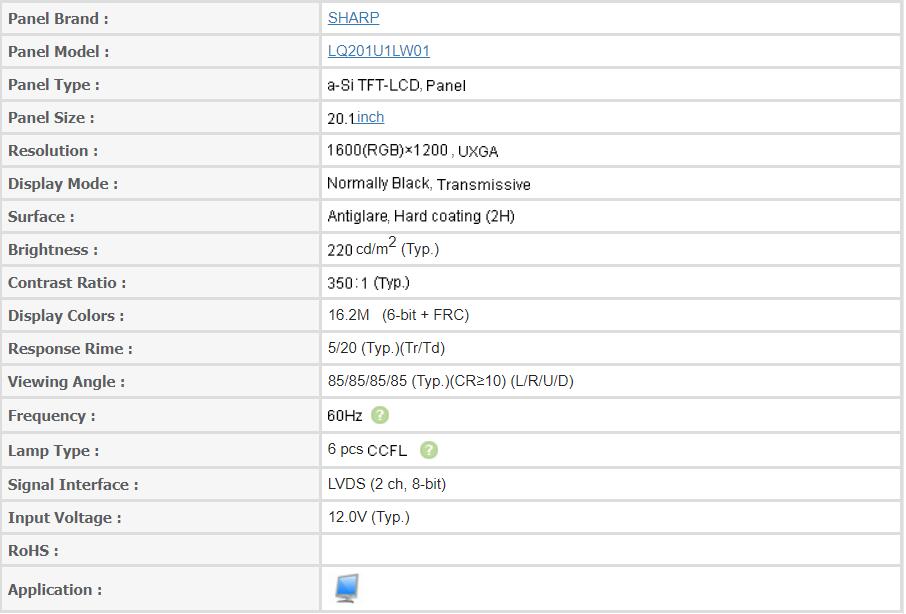The width and height of the screenshot is (906, 614).
Task: Select the Lamp Type row label
Action: [x=53, y=451]
